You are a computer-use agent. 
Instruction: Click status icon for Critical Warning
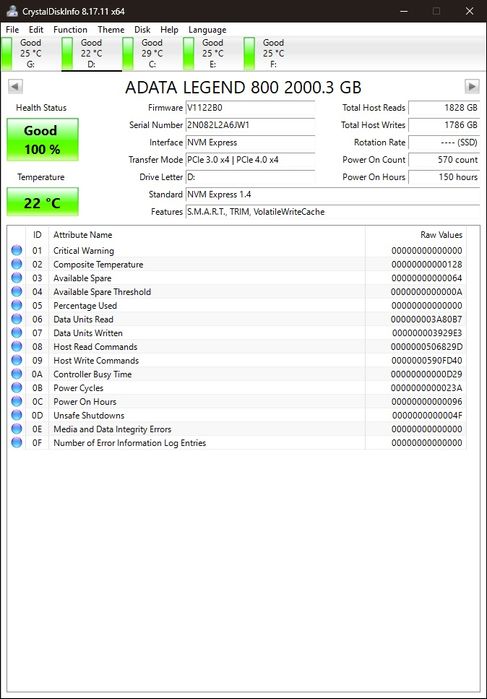pyautogui.click(x=17, y=250)
